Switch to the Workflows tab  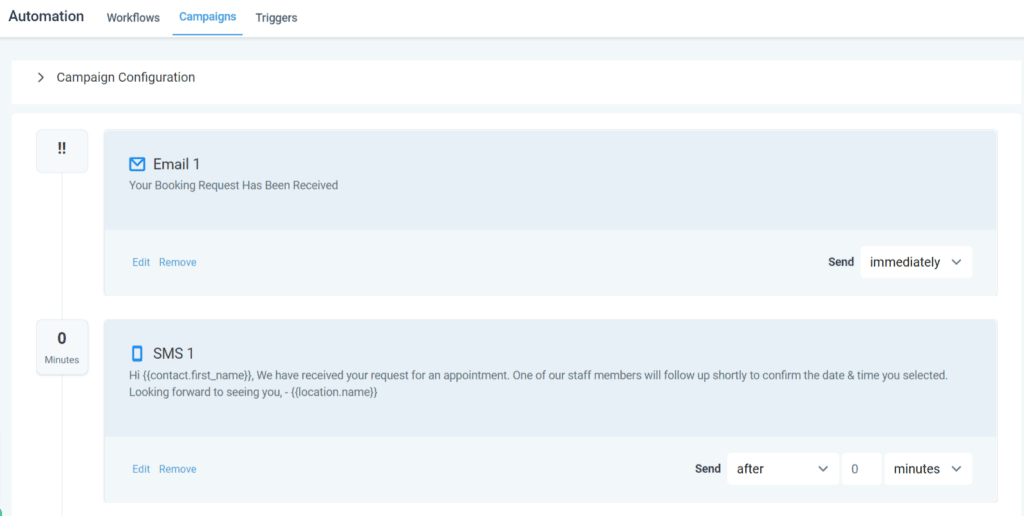(x=133, y=18)
